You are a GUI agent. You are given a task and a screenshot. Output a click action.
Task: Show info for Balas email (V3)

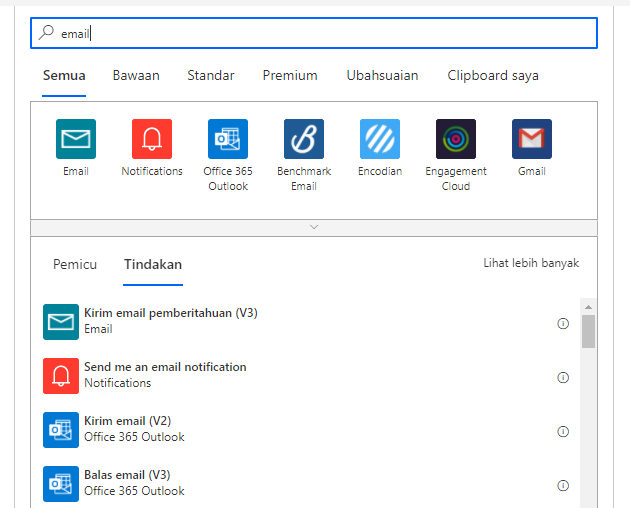coord(563,485)
